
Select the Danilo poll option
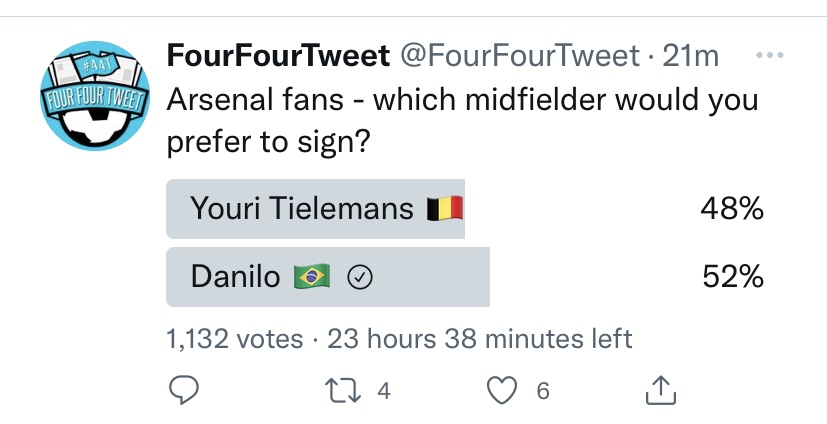[465, 277]
